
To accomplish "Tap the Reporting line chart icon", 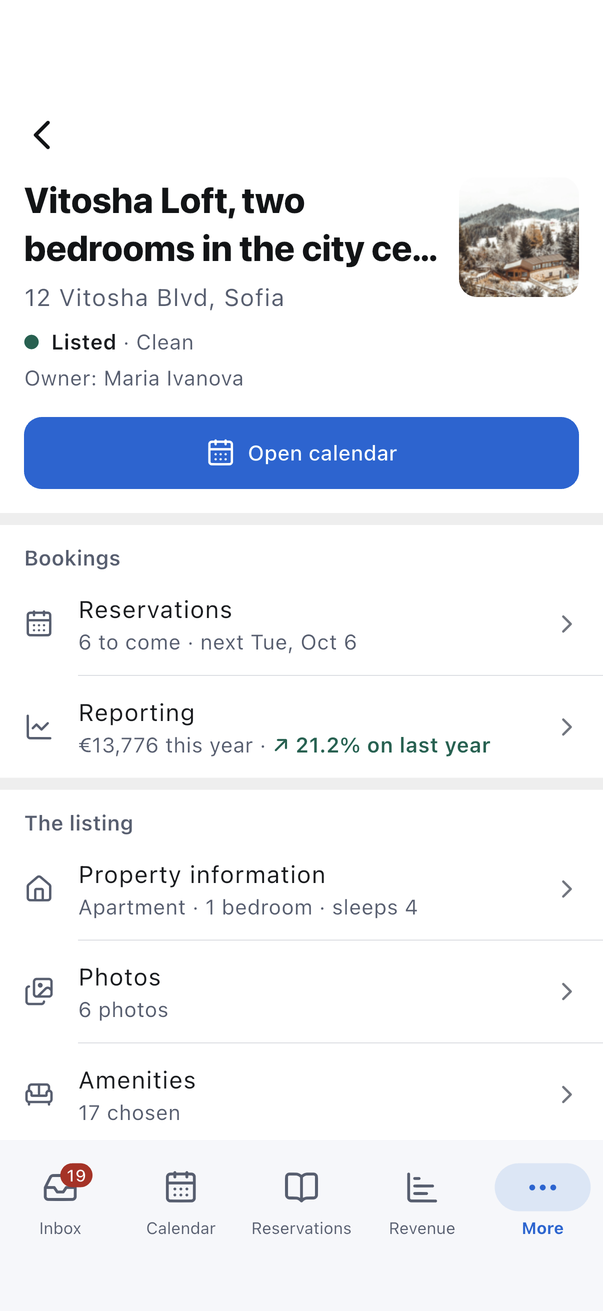I will (39, 727).
